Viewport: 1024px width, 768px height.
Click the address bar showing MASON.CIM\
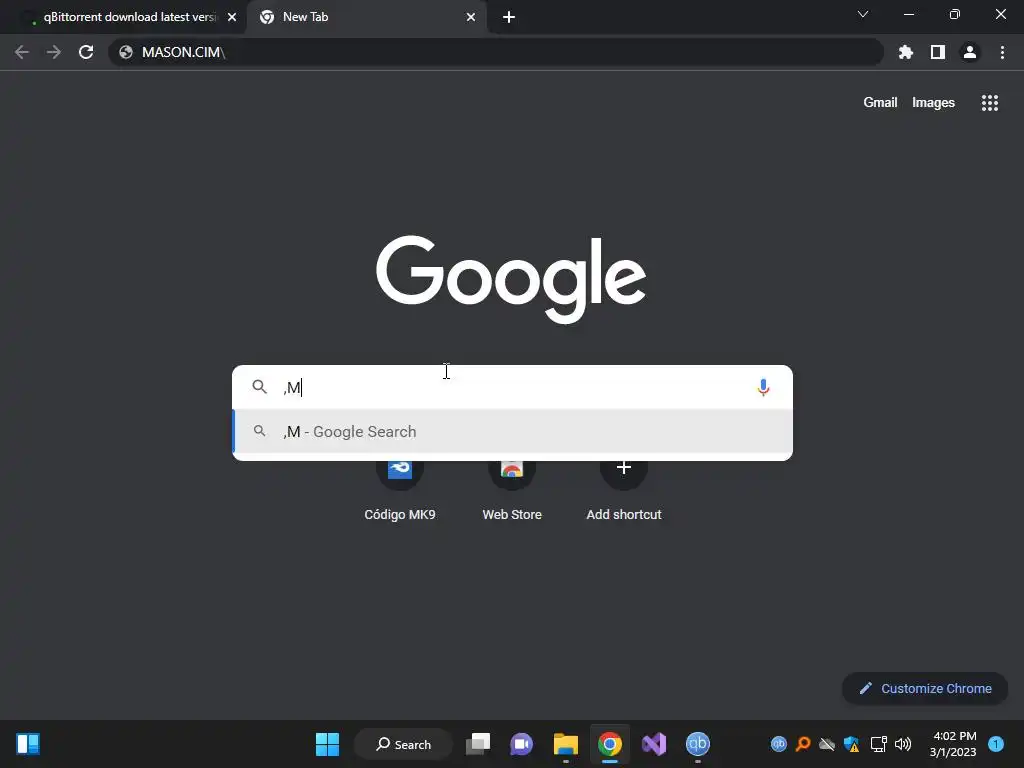[x=496, y=52]
